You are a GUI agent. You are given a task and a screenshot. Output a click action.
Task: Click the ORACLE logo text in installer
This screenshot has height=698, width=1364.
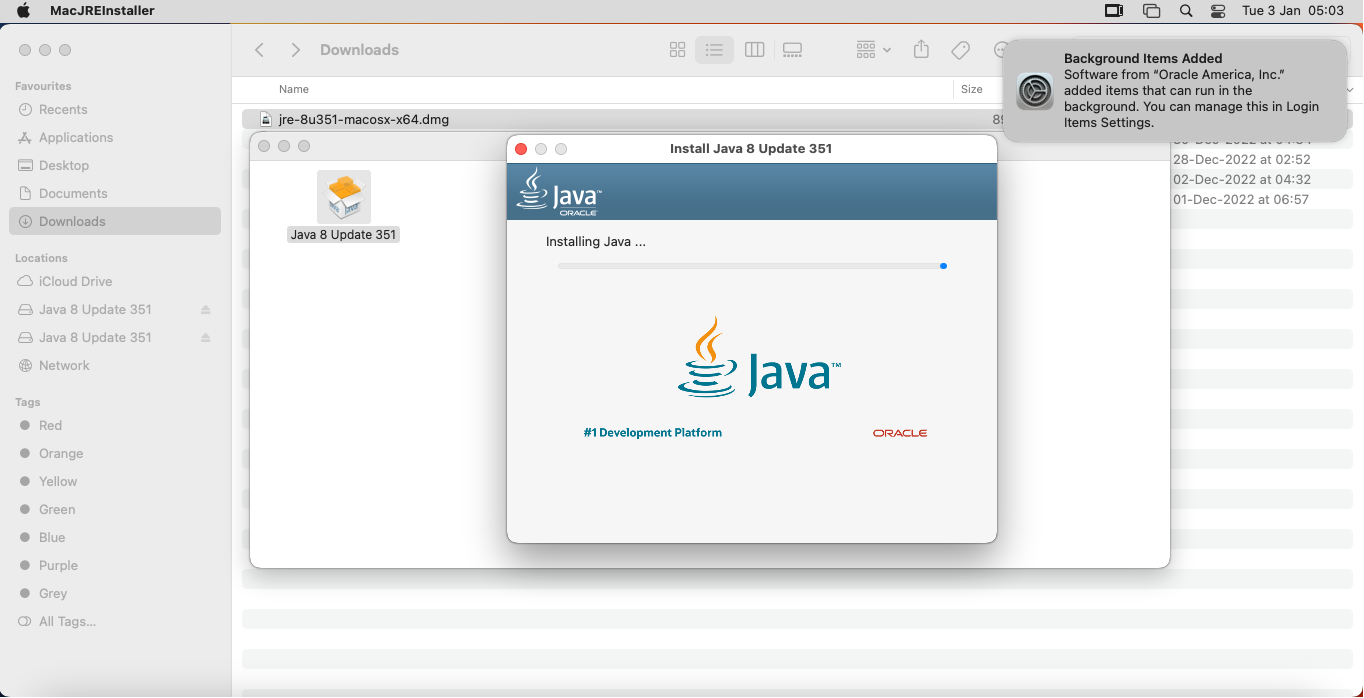(900, 433)
